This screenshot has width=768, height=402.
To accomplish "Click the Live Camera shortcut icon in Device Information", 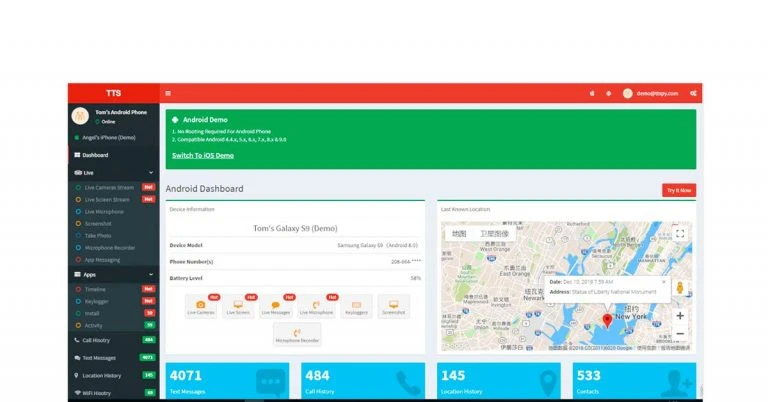I will [200, 306].
